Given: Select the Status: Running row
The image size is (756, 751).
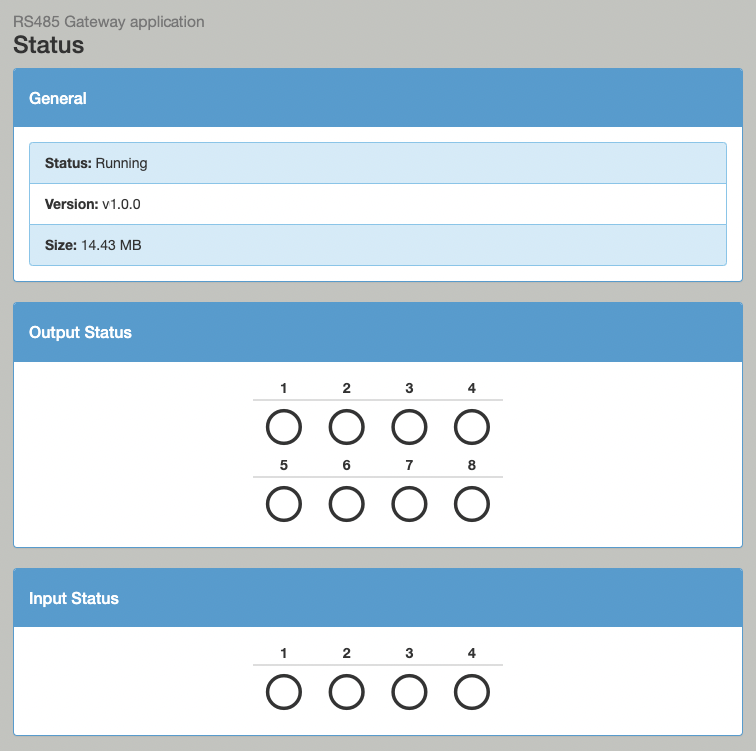Looking at the screenshot, I should [x=377, y=163].
